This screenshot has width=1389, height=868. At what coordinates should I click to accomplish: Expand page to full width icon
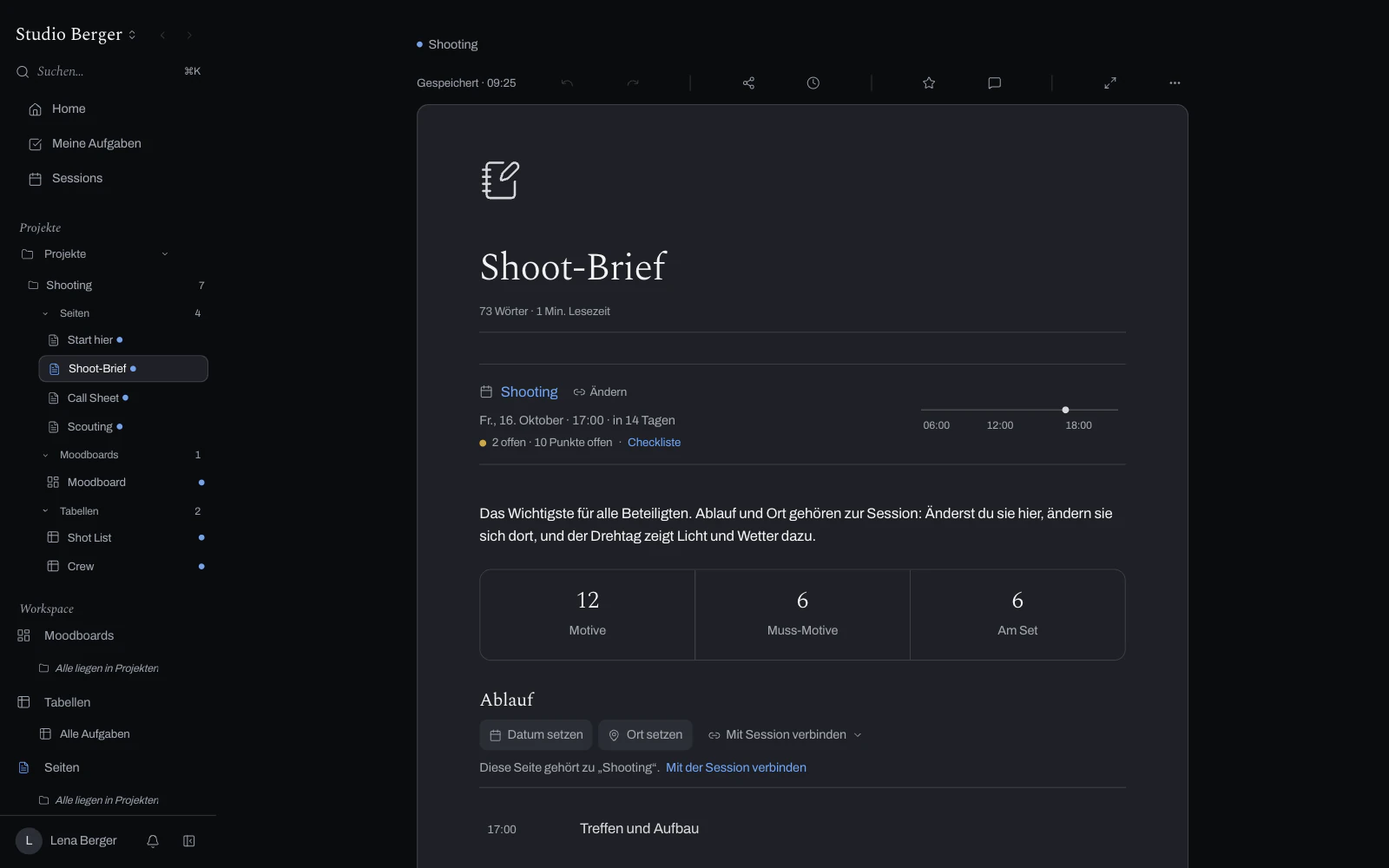(x=1110, y=83)
